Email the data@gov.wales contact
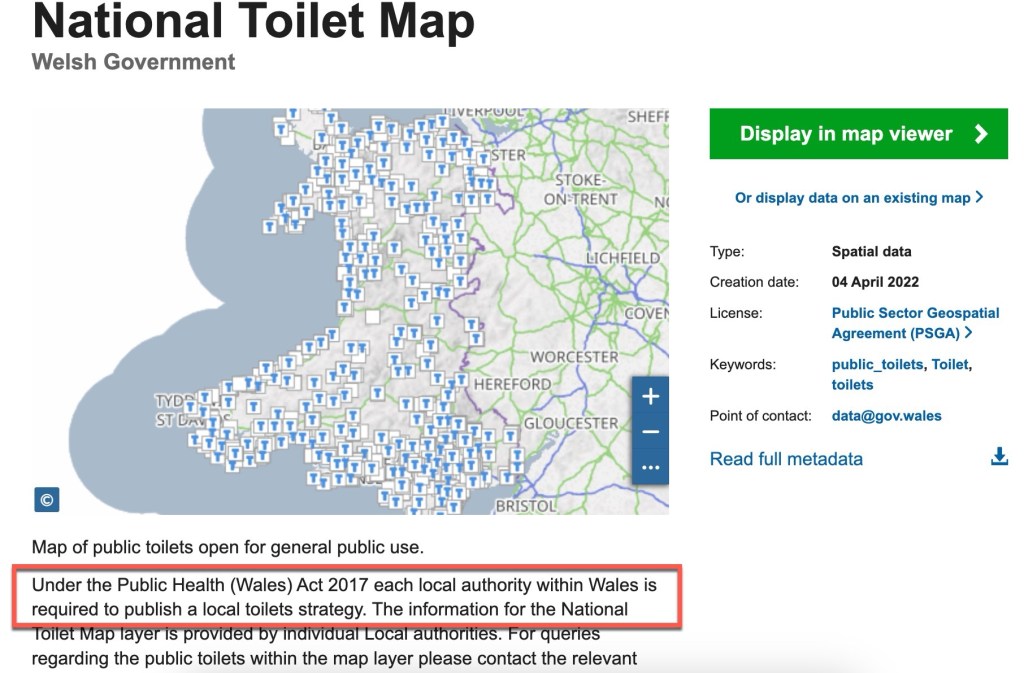This screenshot has width=1024, height=673. 886,416
